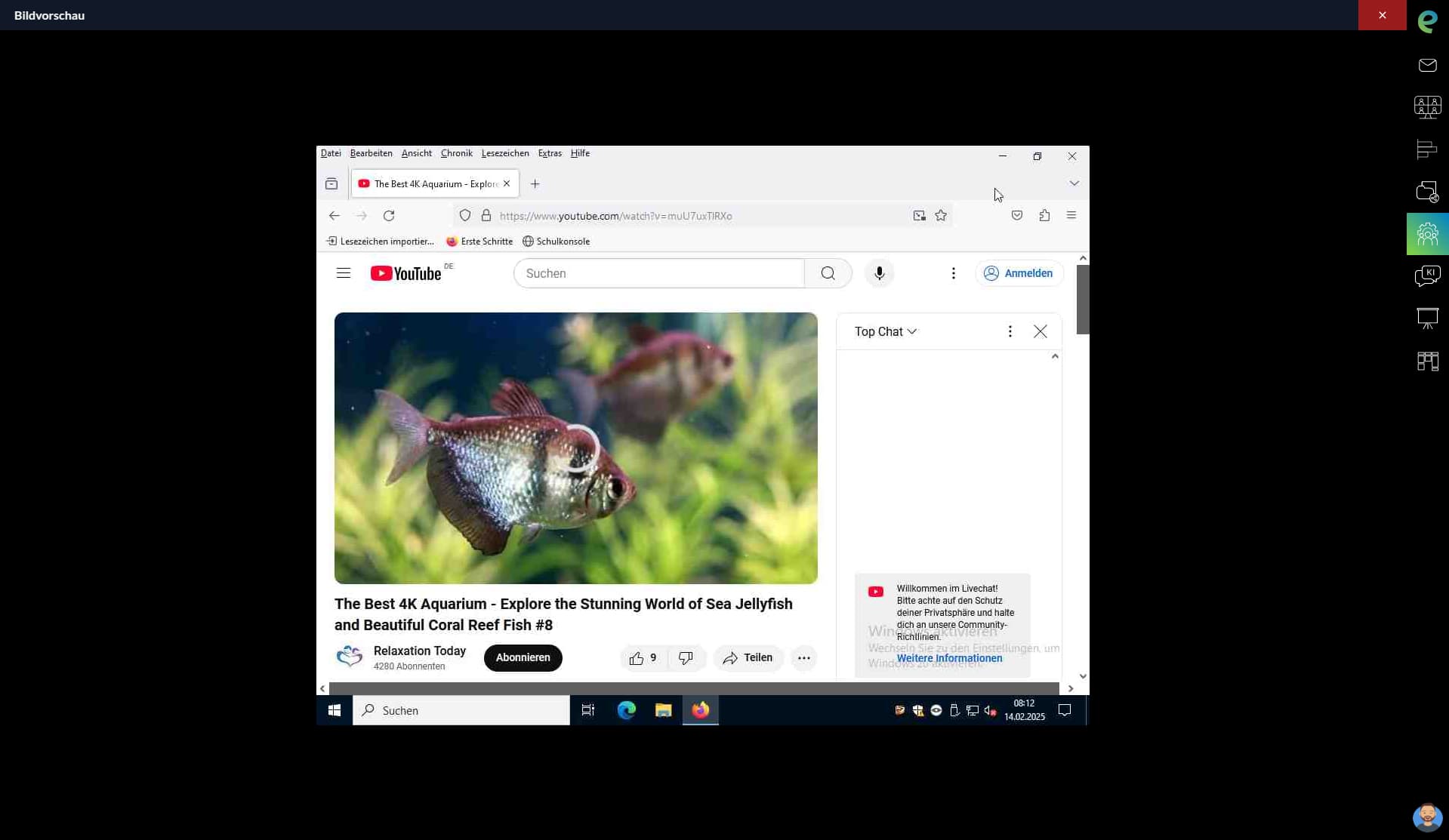Screen dimensions: 1449x840
Task: Open the KI chat sidebar icon
Action: coord(1427,275)
